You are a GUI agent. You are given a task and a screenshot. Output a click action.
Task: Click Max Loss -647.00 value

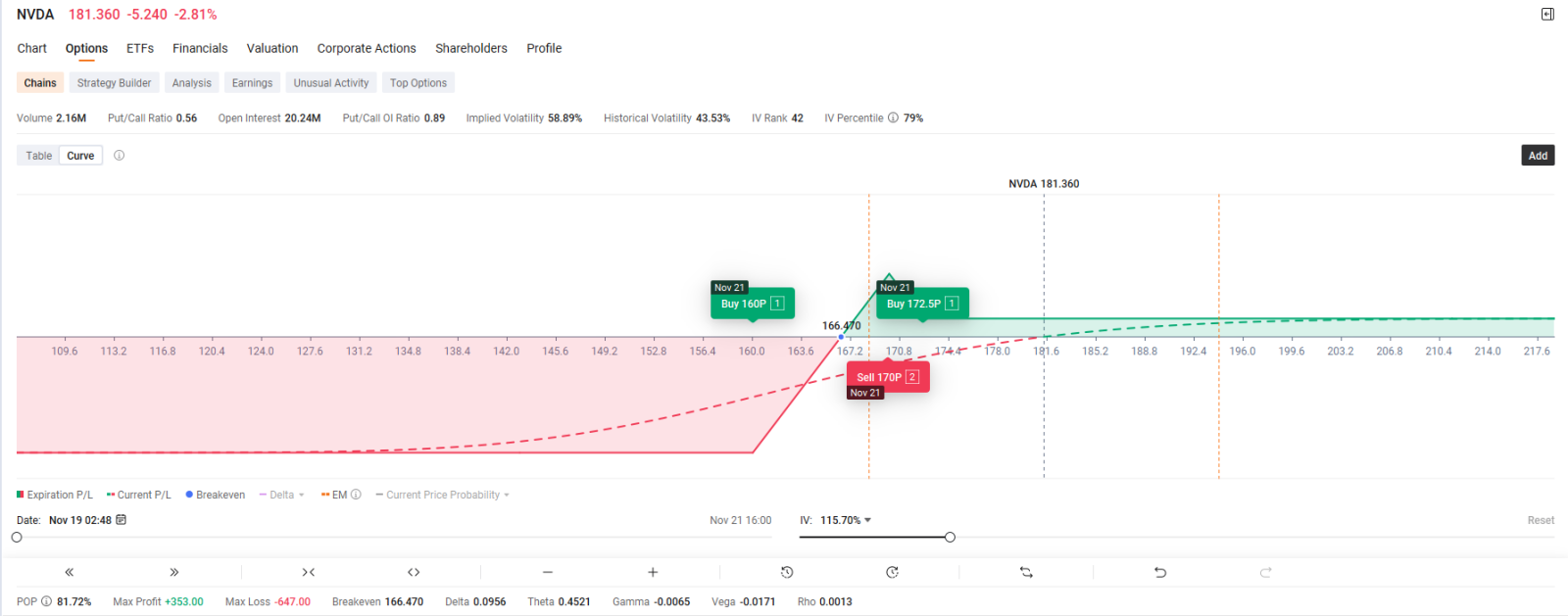pyautogui.click(x=292, y=601)
